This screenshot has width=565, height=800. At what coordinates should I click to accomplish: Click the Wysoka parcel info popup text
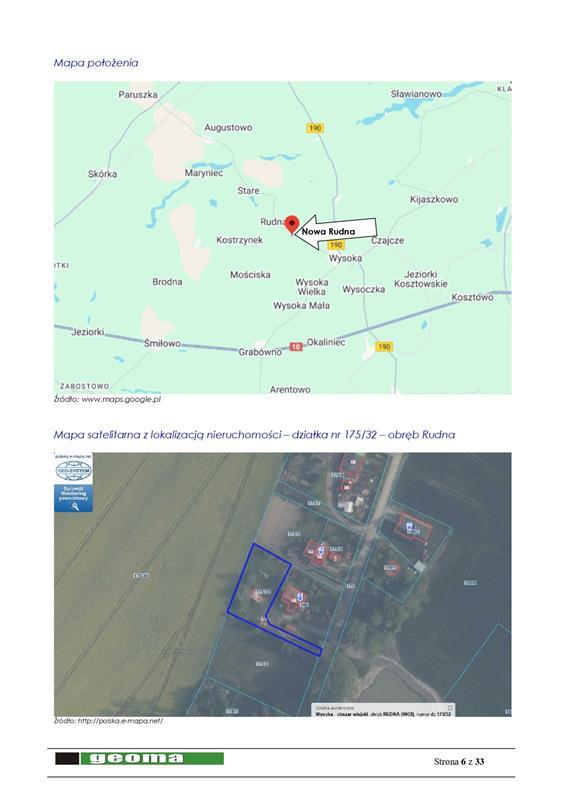coord(383,714)
